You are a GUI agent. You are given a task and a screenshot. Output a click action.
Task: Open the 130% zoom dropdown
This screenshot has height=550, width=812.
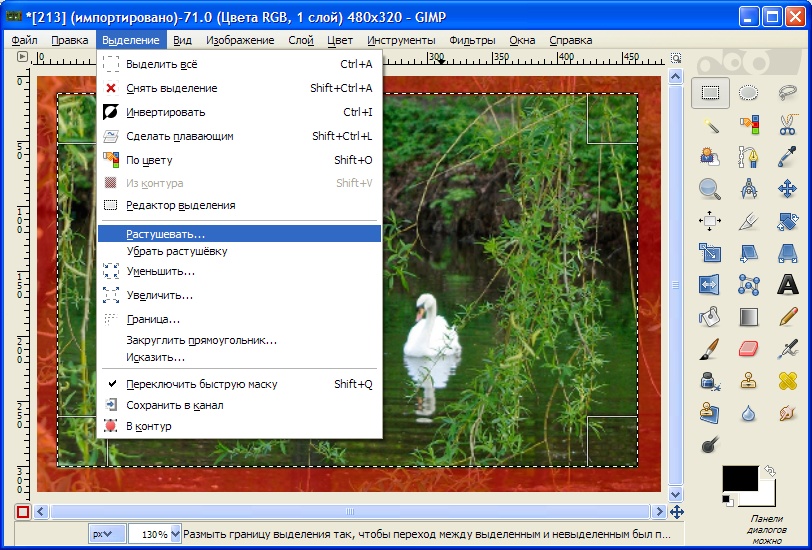point(176,533)
